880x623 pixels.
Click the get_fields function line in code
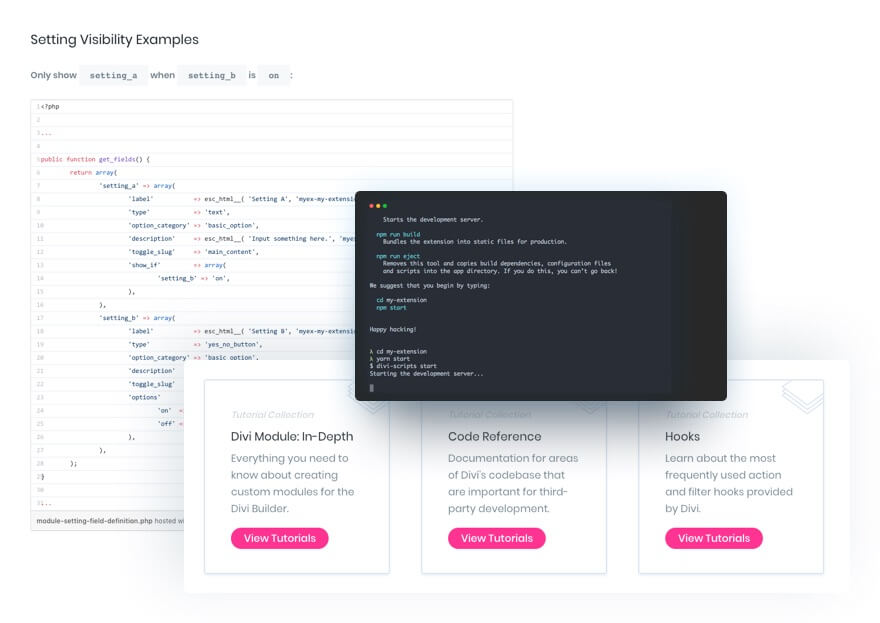click(x=95, y=159)
